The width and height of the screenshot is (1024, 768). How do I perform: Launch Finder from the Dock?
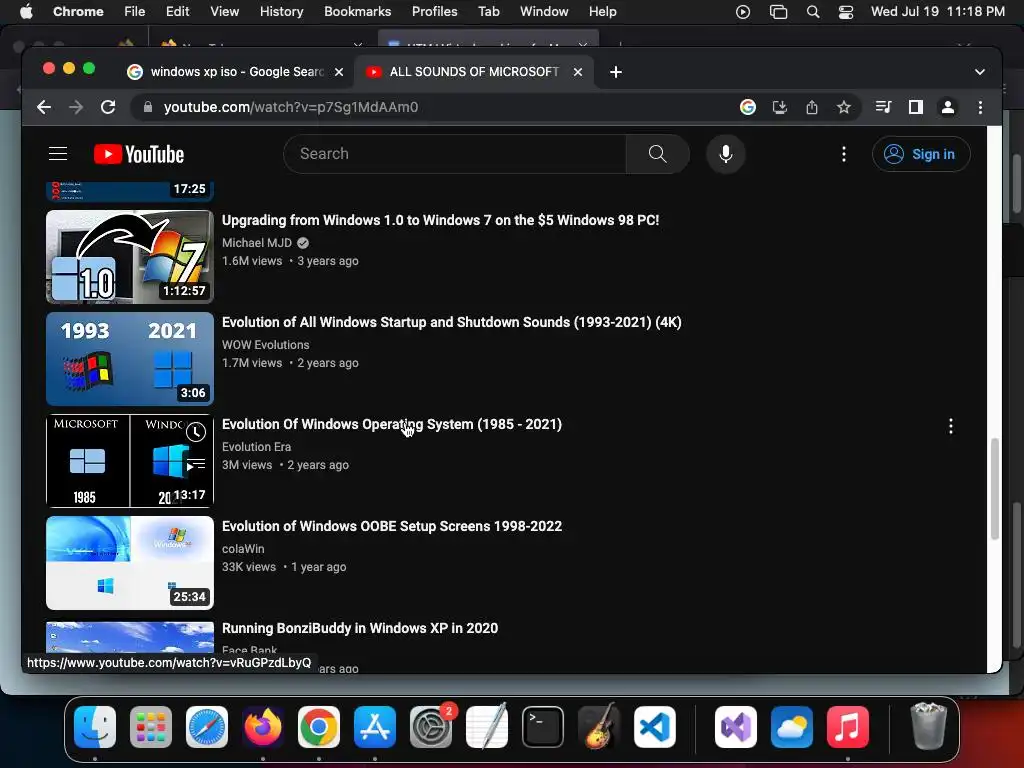95,727
